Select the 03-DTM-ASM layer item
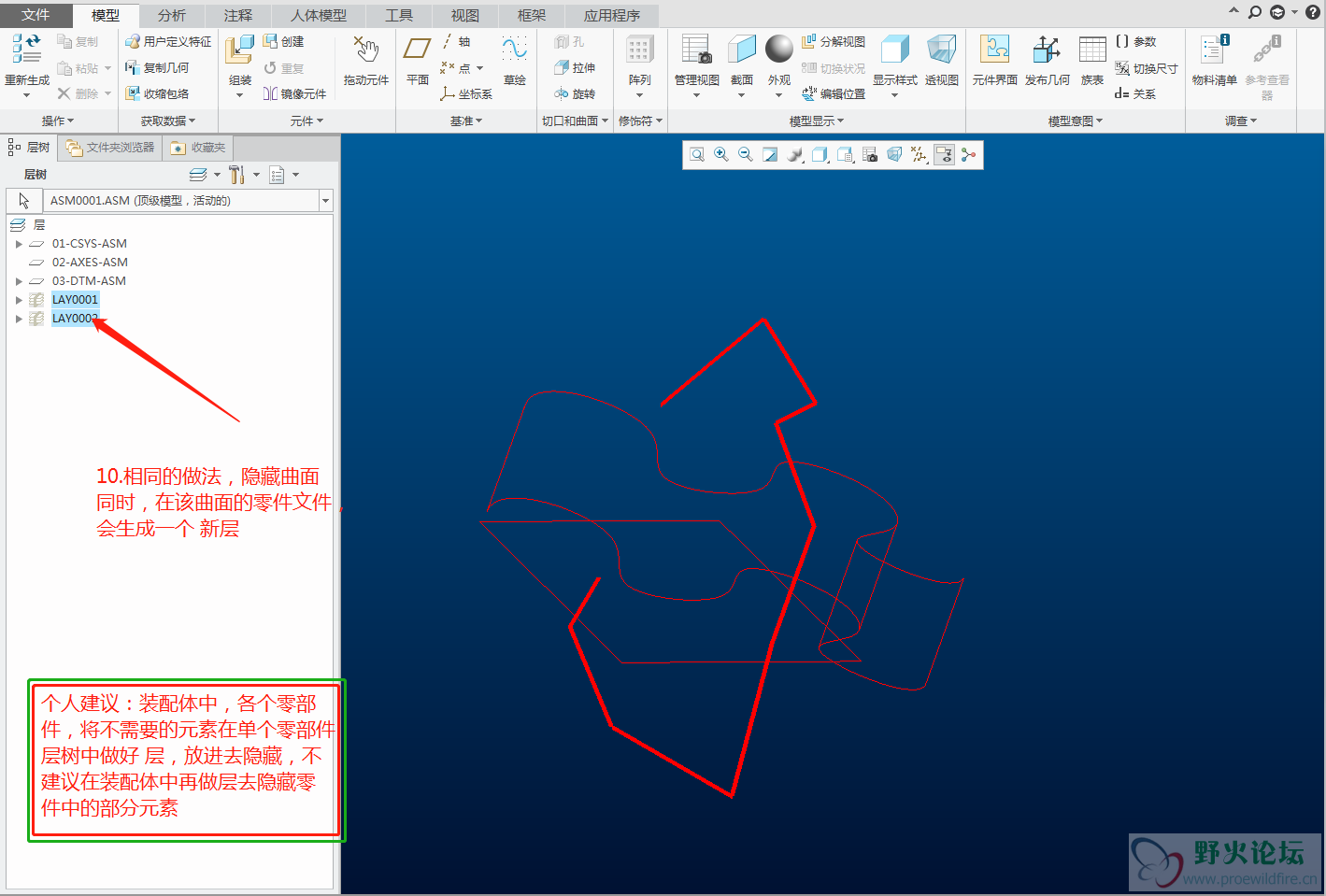The height and width of the screenshot is (896, 1326). pyautogui.click(x=89, y=281)
